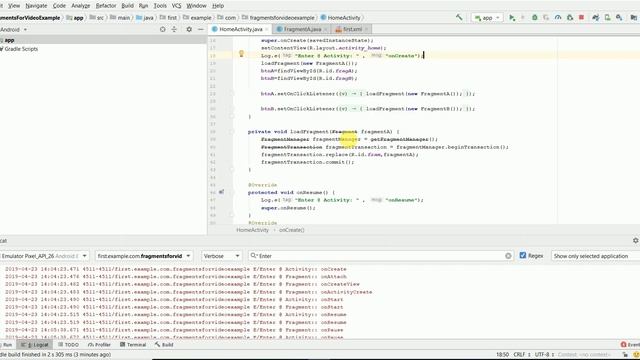Open the Tools menu
Viewport: 640px width, 360px height.
pos(160,6)
